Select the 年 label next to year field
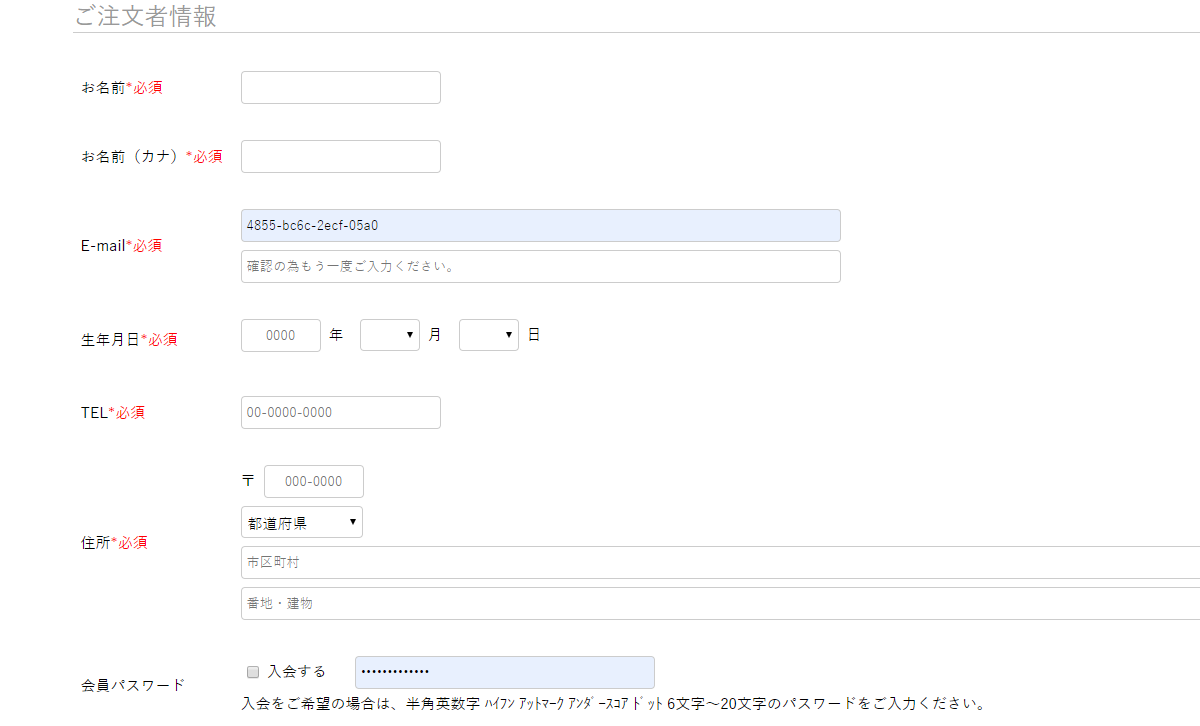 [336, 335]
